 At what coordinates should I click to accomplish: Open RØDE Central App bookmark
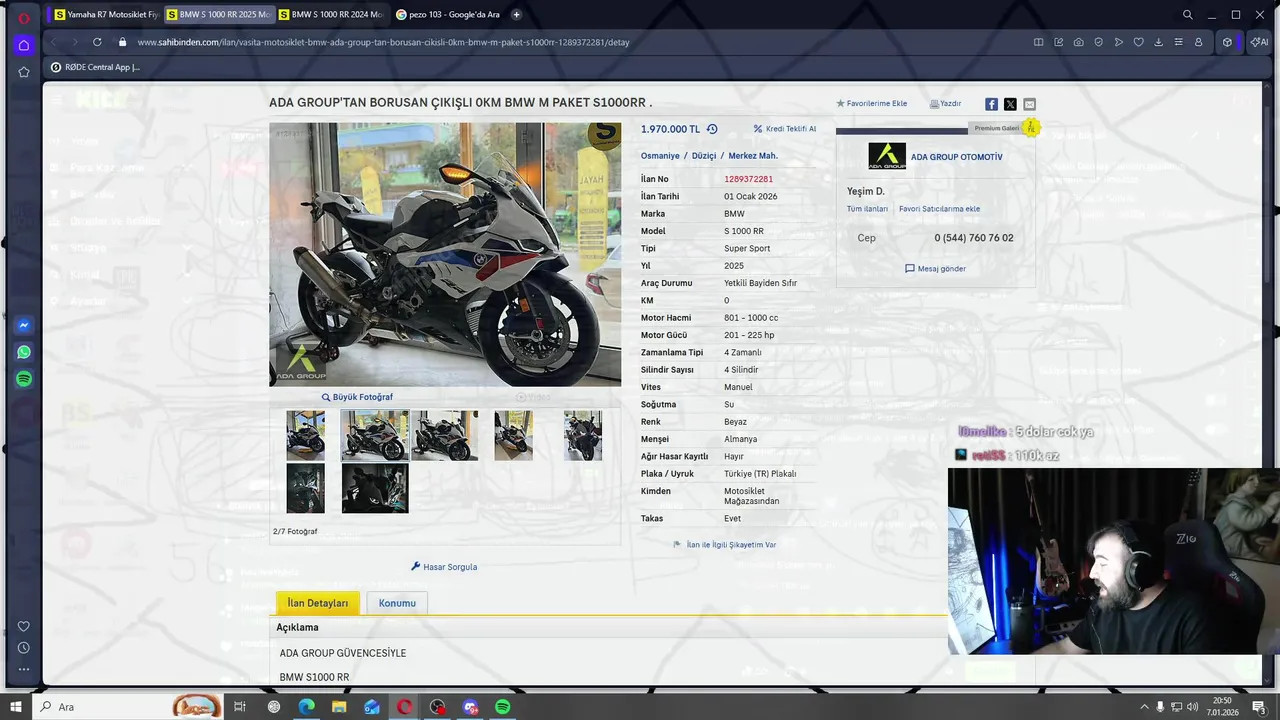point(96,67)
